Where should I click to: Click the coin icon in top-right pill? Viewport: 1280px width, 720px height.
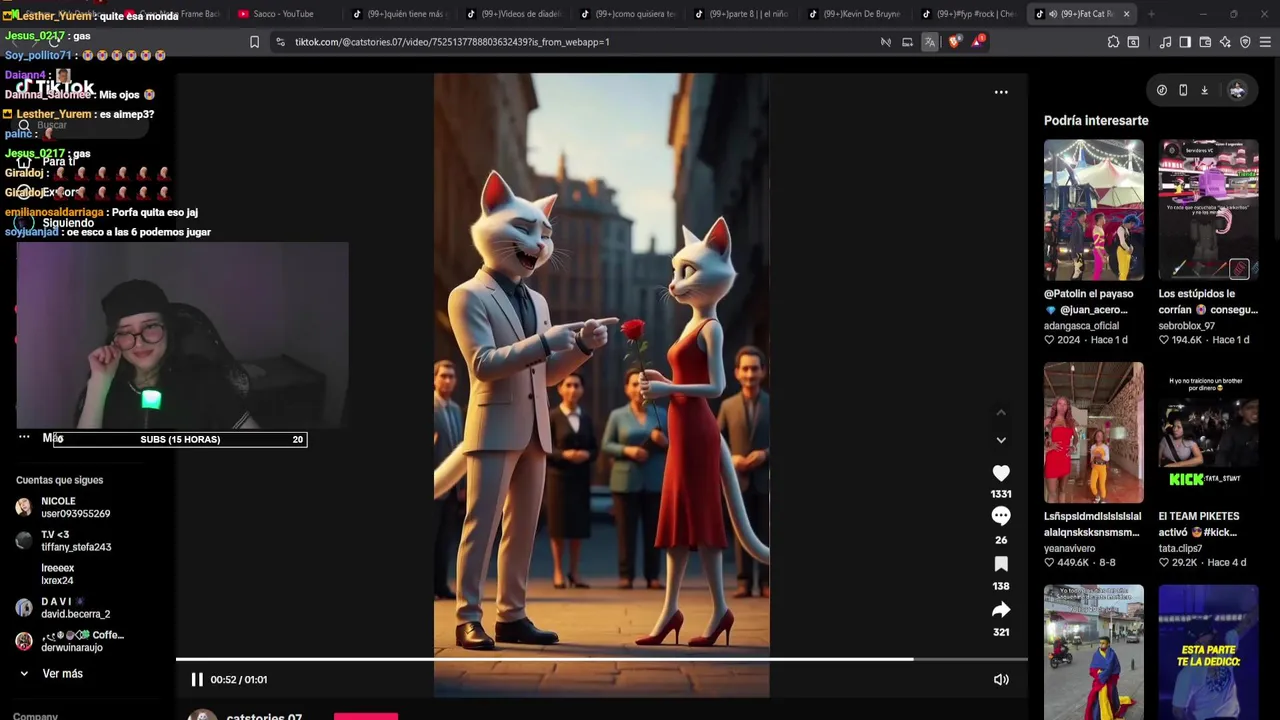click(1162, 90)
